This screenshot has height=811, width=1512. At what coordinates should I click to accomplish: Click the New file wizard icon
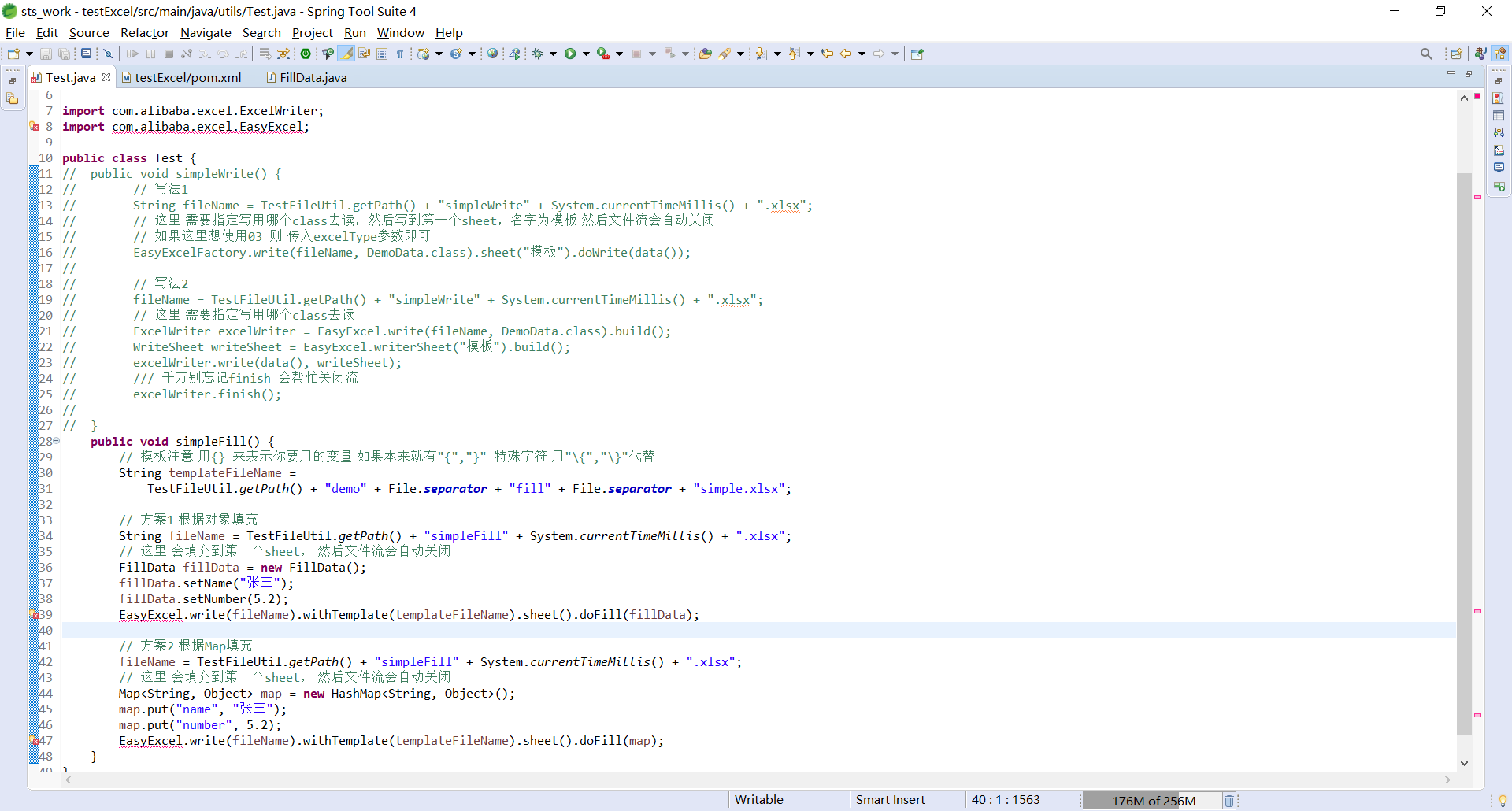point(13,54)
